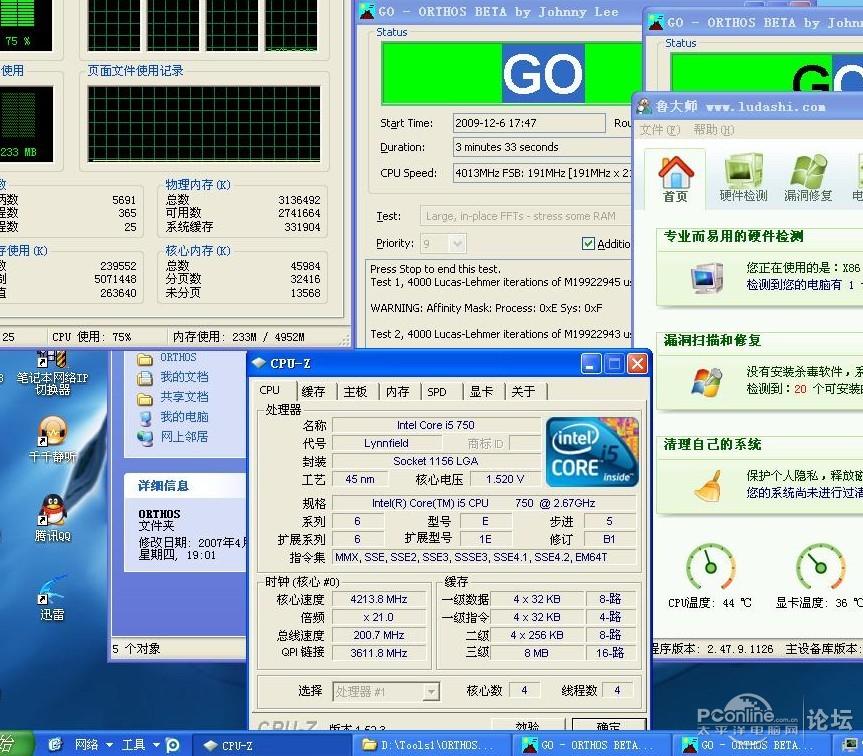863x756 pixels.
Task: Click the 倍频 value x 21.0
Action: point(379,617)
